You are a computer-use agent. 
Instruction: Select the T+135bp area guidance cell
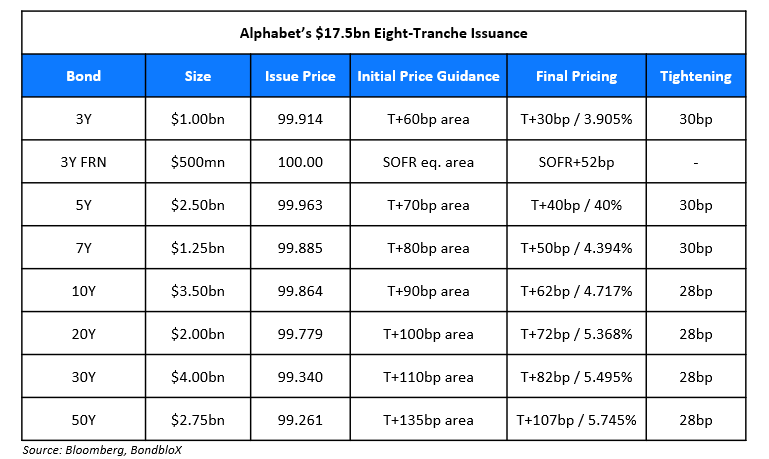(427, 420)
